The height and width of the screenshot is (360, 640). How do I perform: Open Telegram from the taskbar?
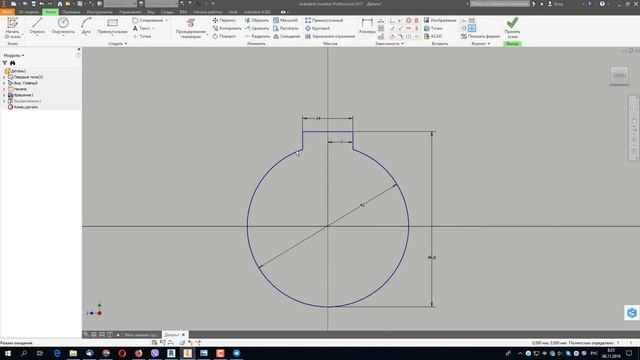click(236, 353)
